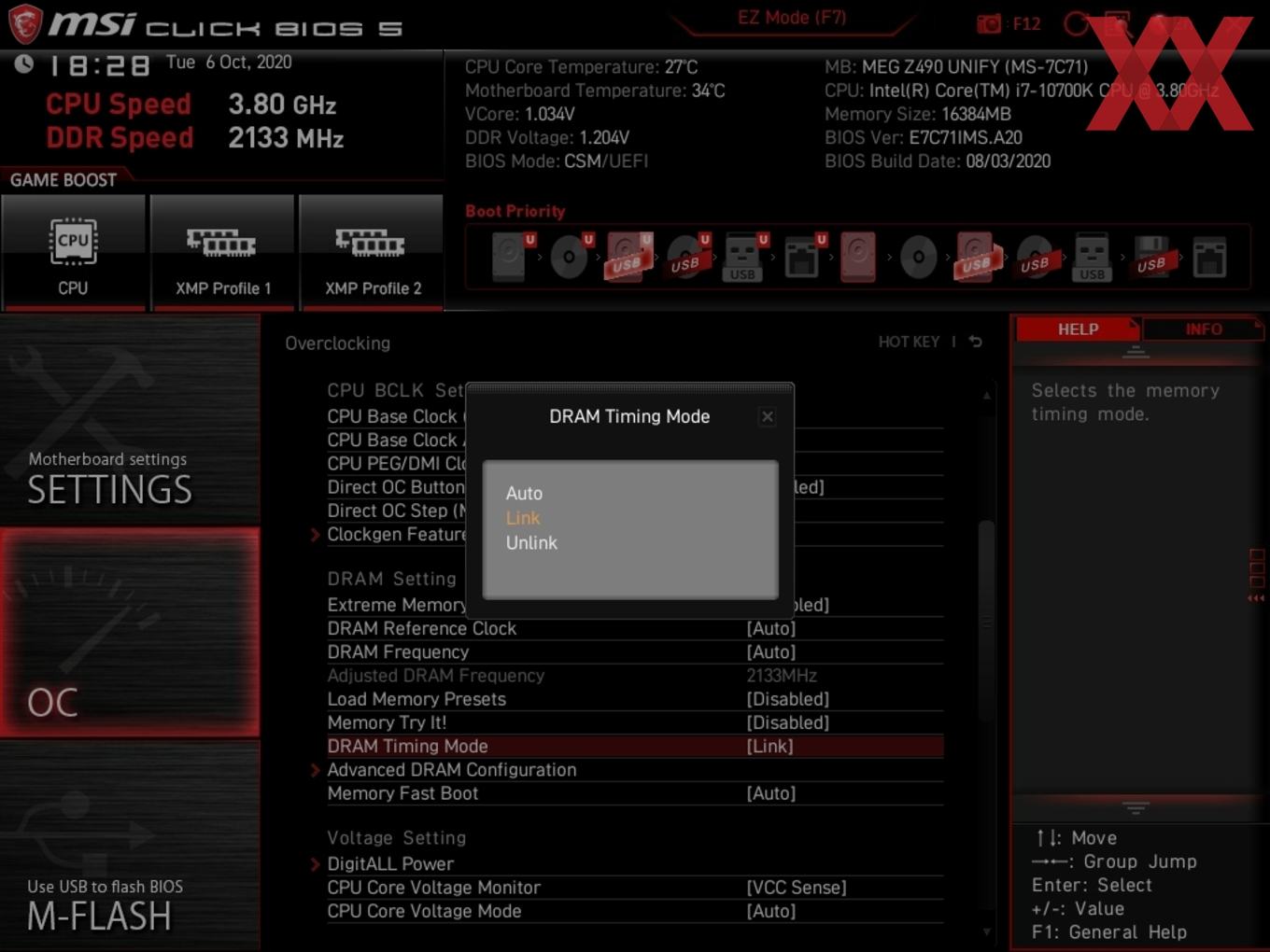Screen dimensions: 1270x952
Task: Click the HOT KEY label
Action: [x=909, y=342]
